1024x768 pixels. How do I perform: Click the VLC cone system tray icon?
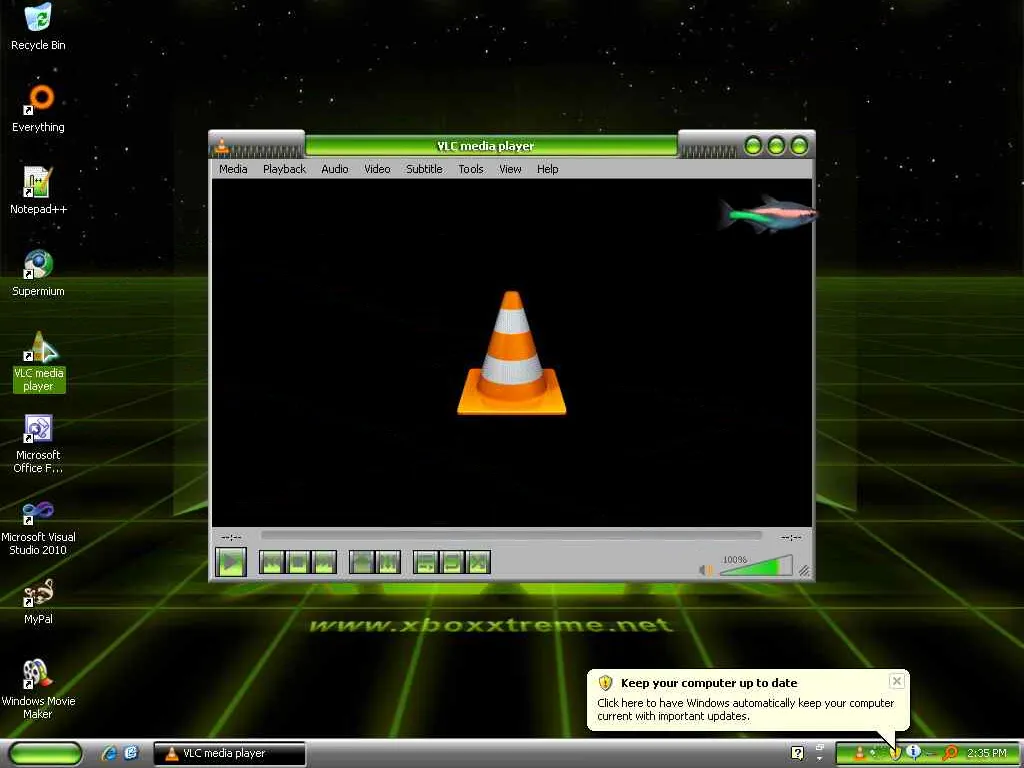click(860, 753)
